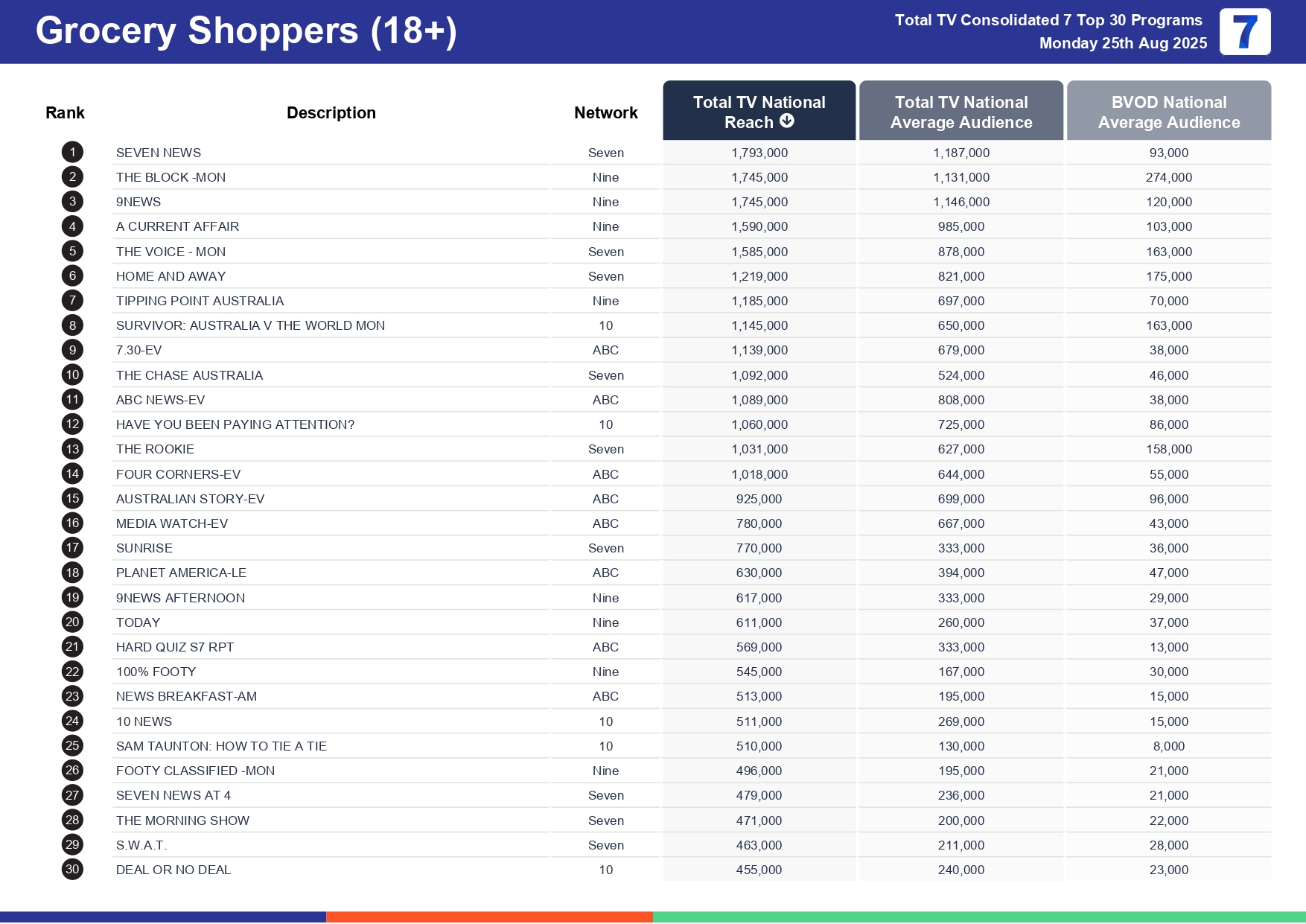The image size is (1306, 924).
Task: Click the green segment of footer bar
Action: pos(979,917)
